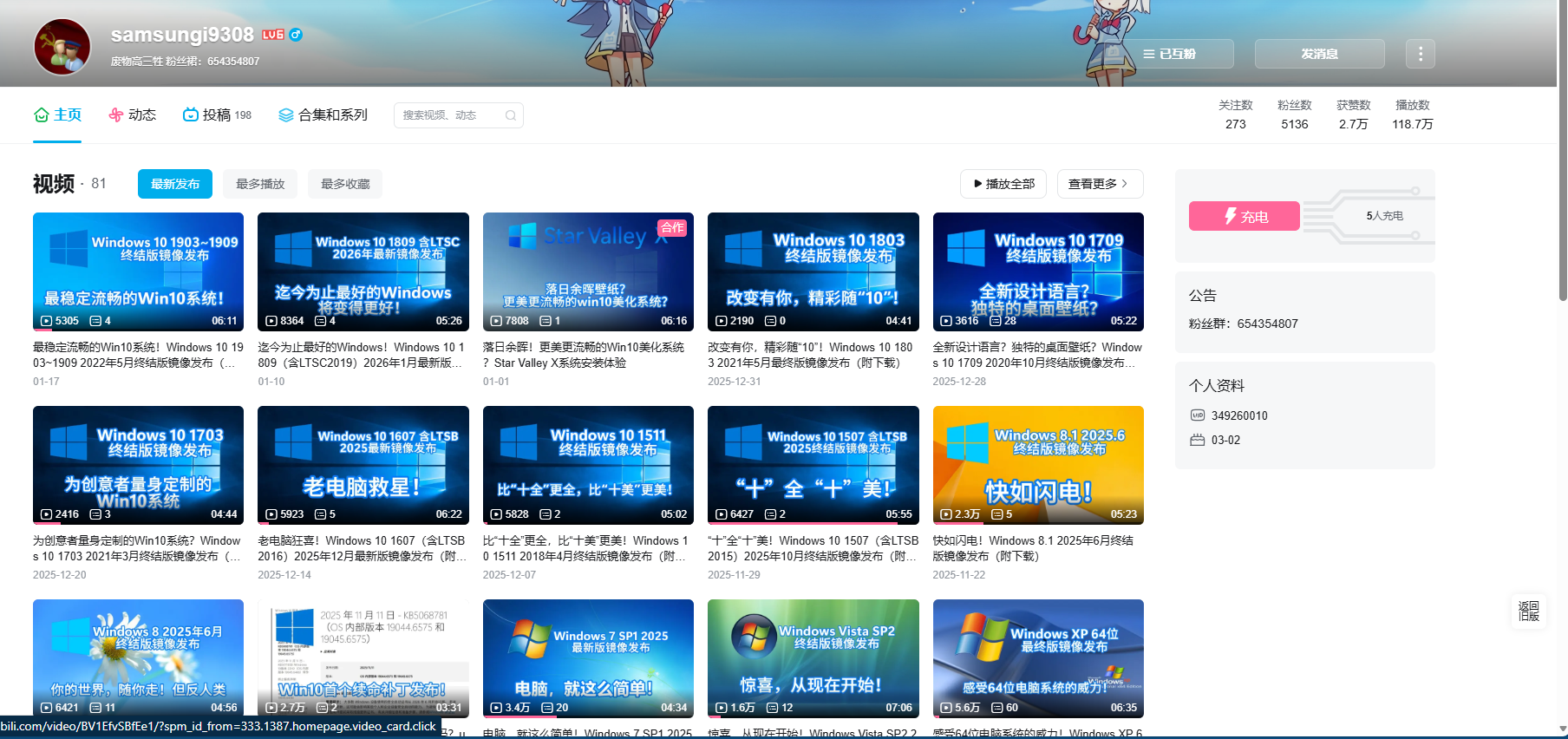
Task: Click title 落日余晖 Star Valley X link
Action: [588, 355]
